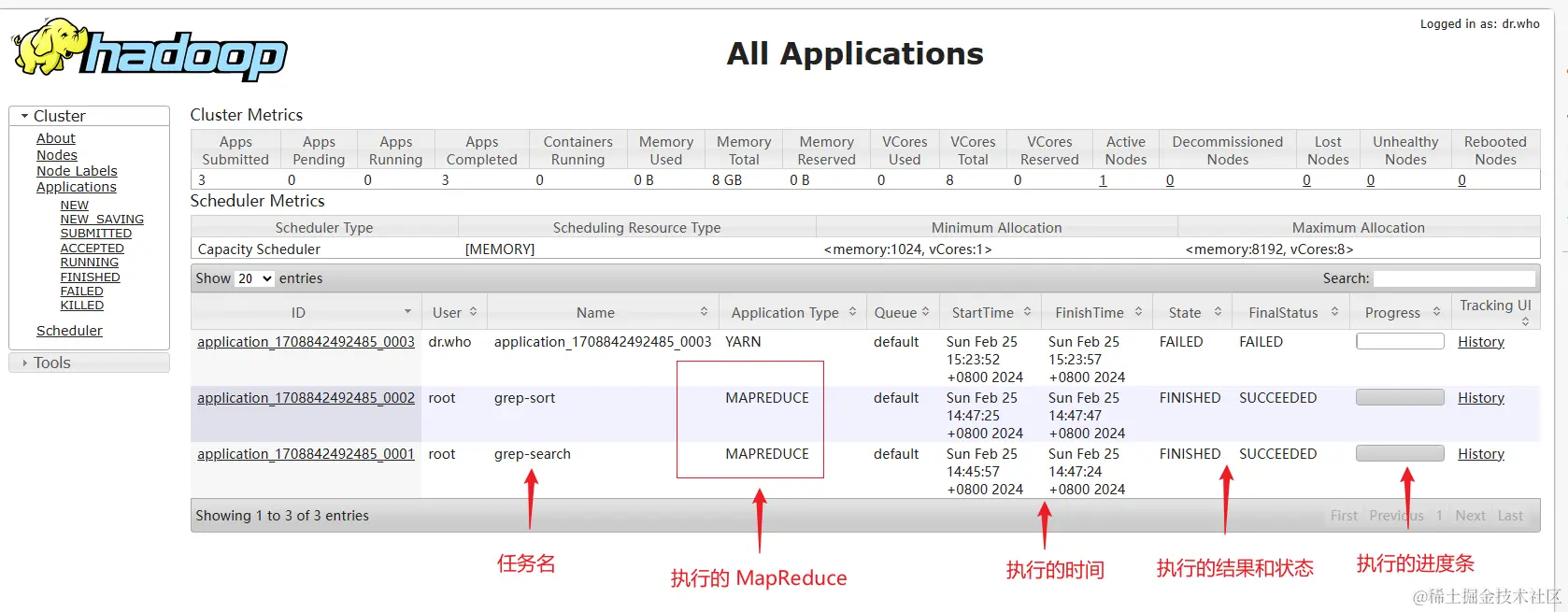Filter applications by FINISHED state
Image resolution: width=1568 pixels, height=612 pixels.
[x=91, y=278]
